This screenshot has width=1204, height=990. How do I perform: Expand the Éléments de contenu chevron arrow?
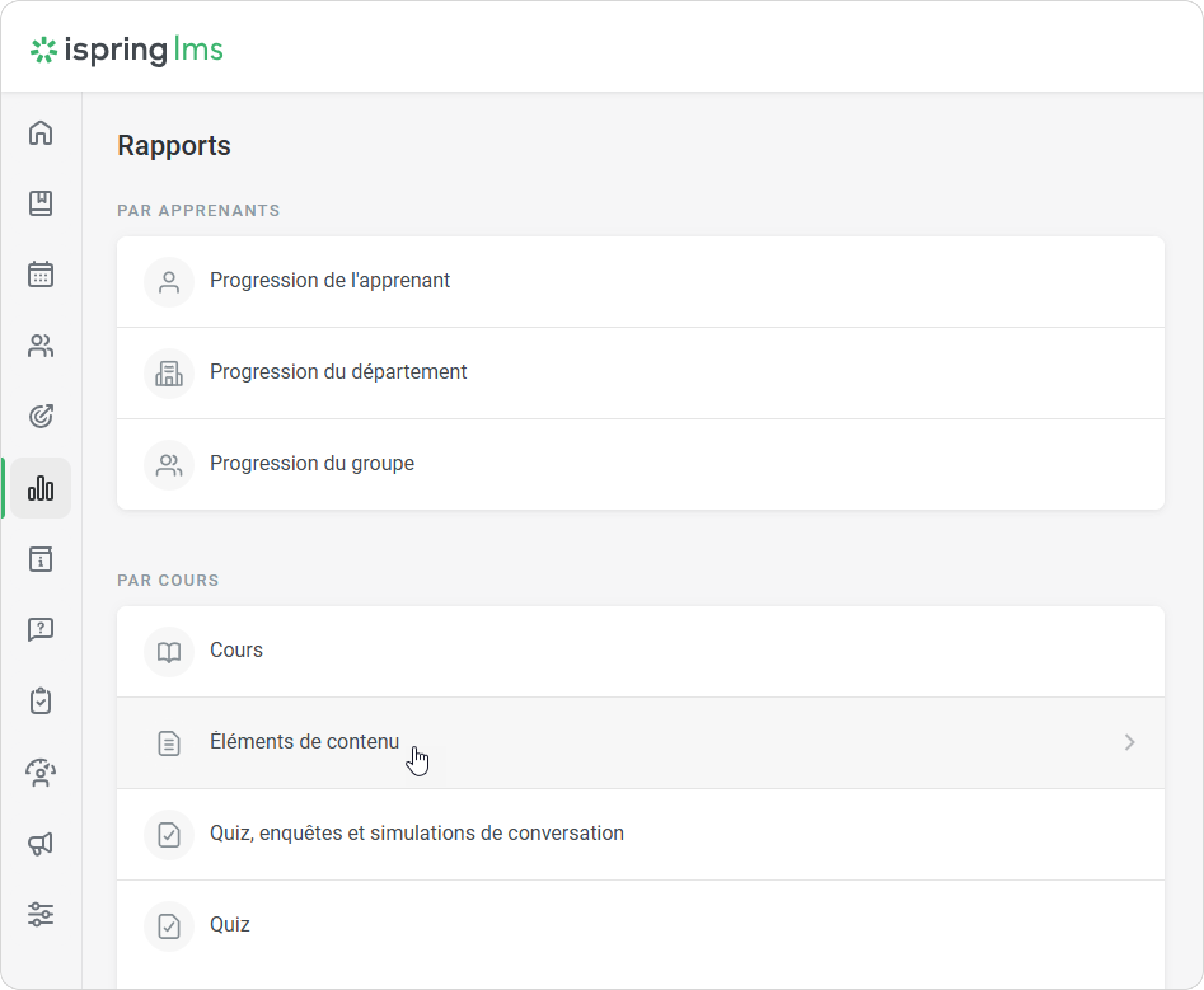coord(1129,742)
